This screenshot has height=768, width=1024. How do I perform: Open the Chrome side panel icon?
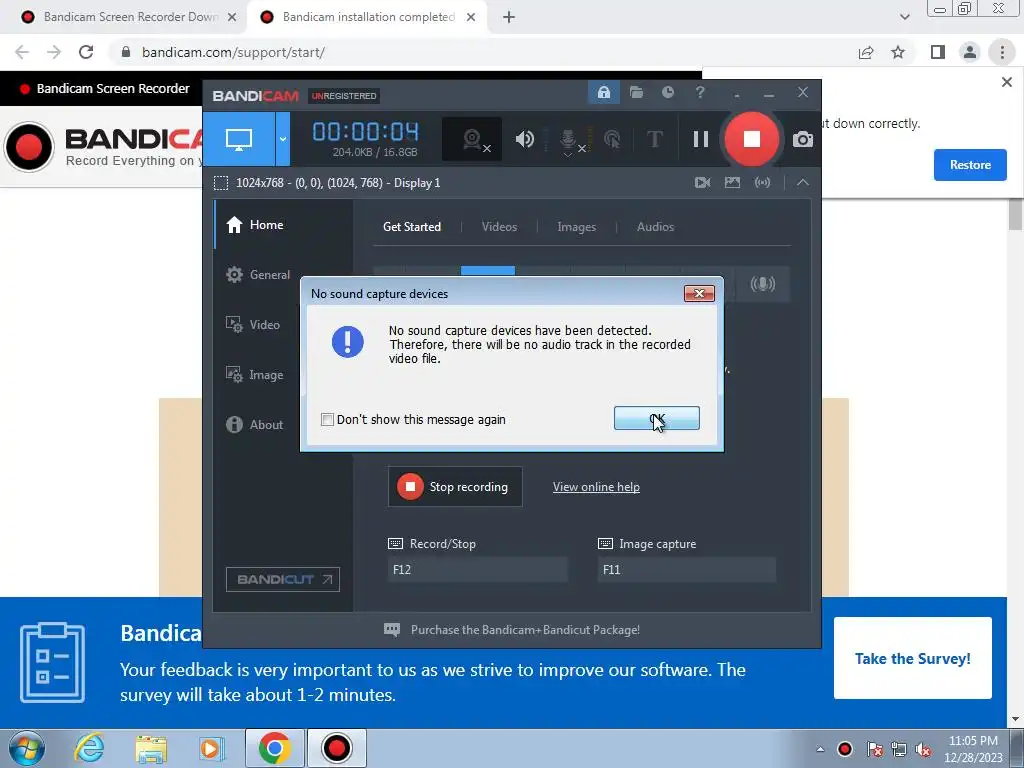938,52
